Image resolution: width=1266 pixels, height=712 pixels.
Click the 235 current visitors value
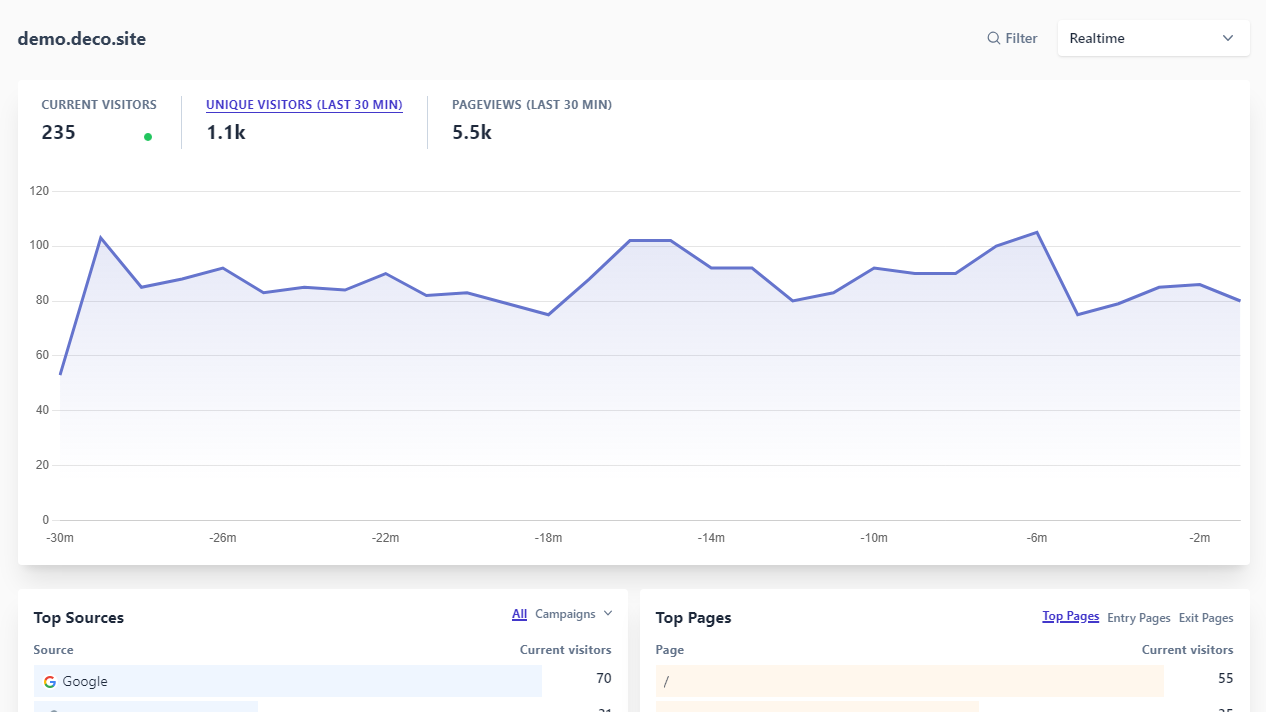[x=58, y=132]
